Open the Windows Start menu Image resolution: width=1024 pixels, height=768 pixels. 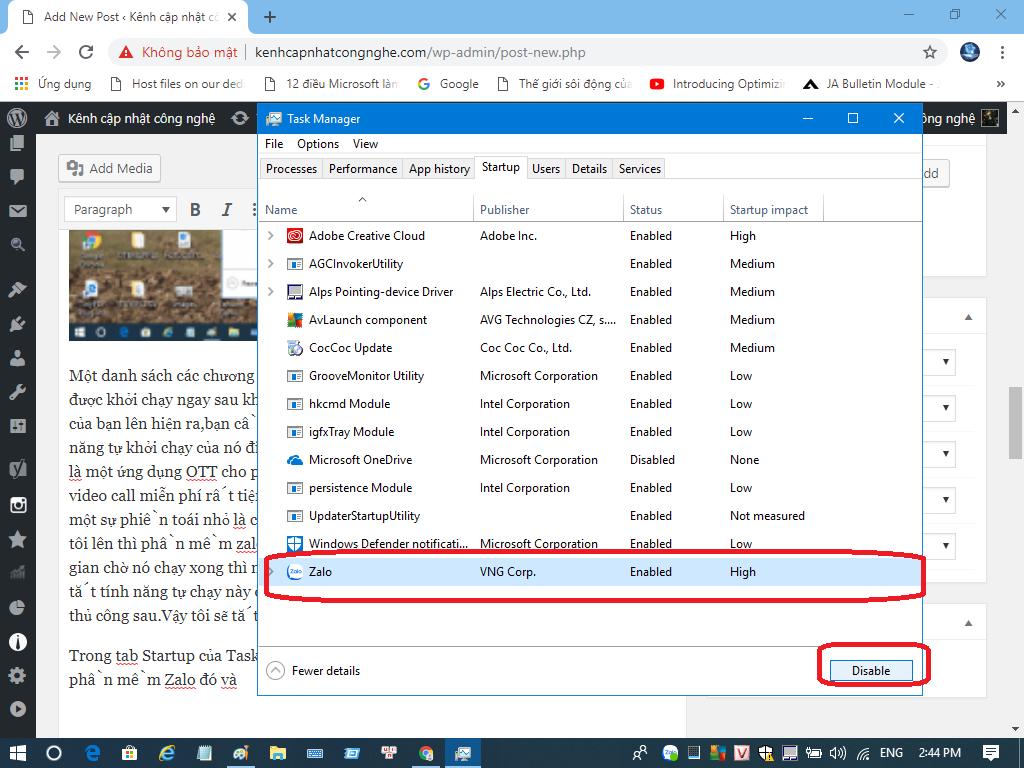tap(17, 752)
